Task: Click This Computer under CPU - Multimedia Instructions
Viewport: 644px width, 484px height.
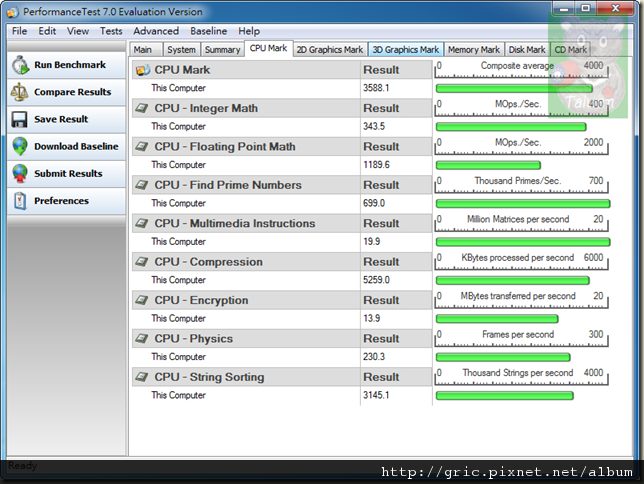Action: click(x=178, y=242)
